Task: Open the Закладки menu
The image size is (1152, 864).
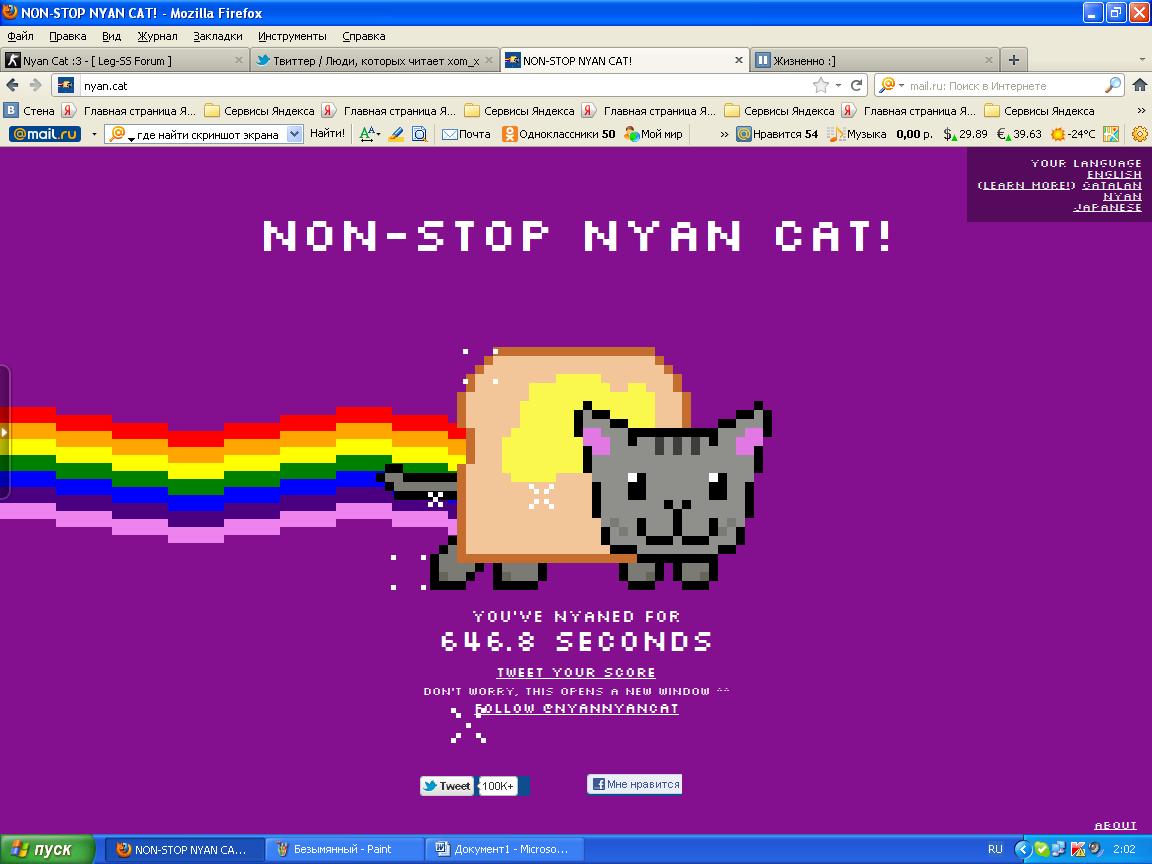Action: coord(217,36)
